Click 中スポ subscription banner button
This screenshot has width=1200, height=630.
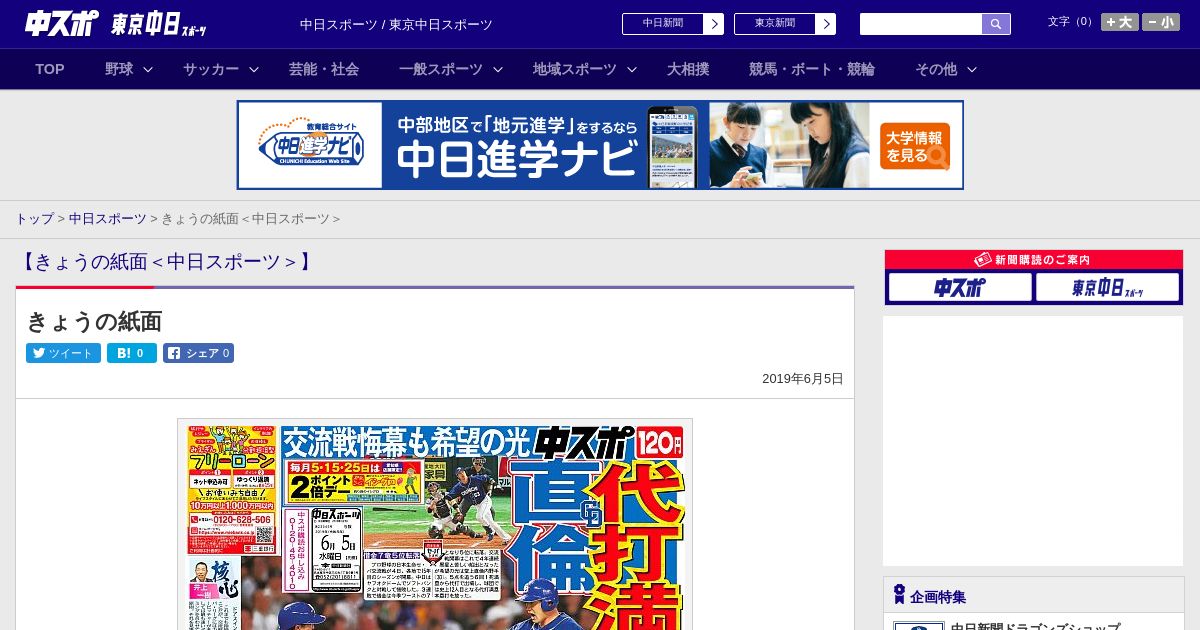pyautogui.click(x=959, y=287)
